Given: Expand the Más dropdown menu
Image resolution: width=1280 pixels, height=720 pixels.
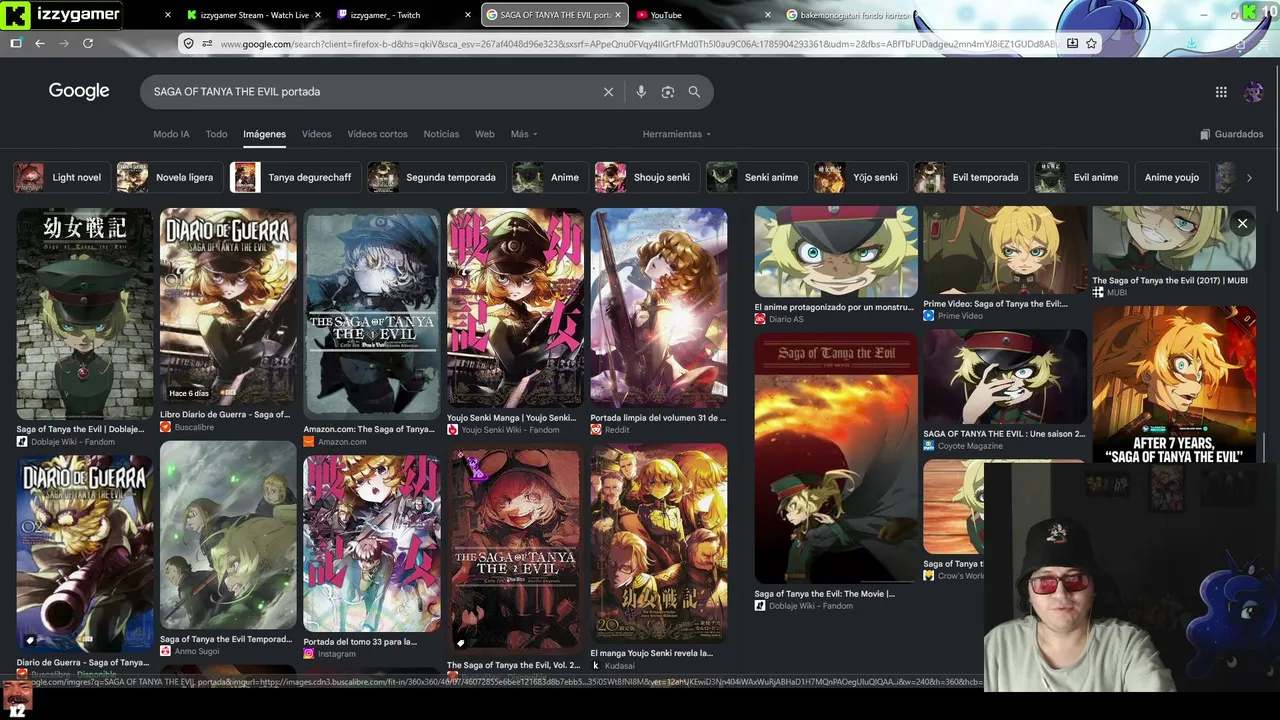Looking at the screenshot, I should tap(524, 134).
